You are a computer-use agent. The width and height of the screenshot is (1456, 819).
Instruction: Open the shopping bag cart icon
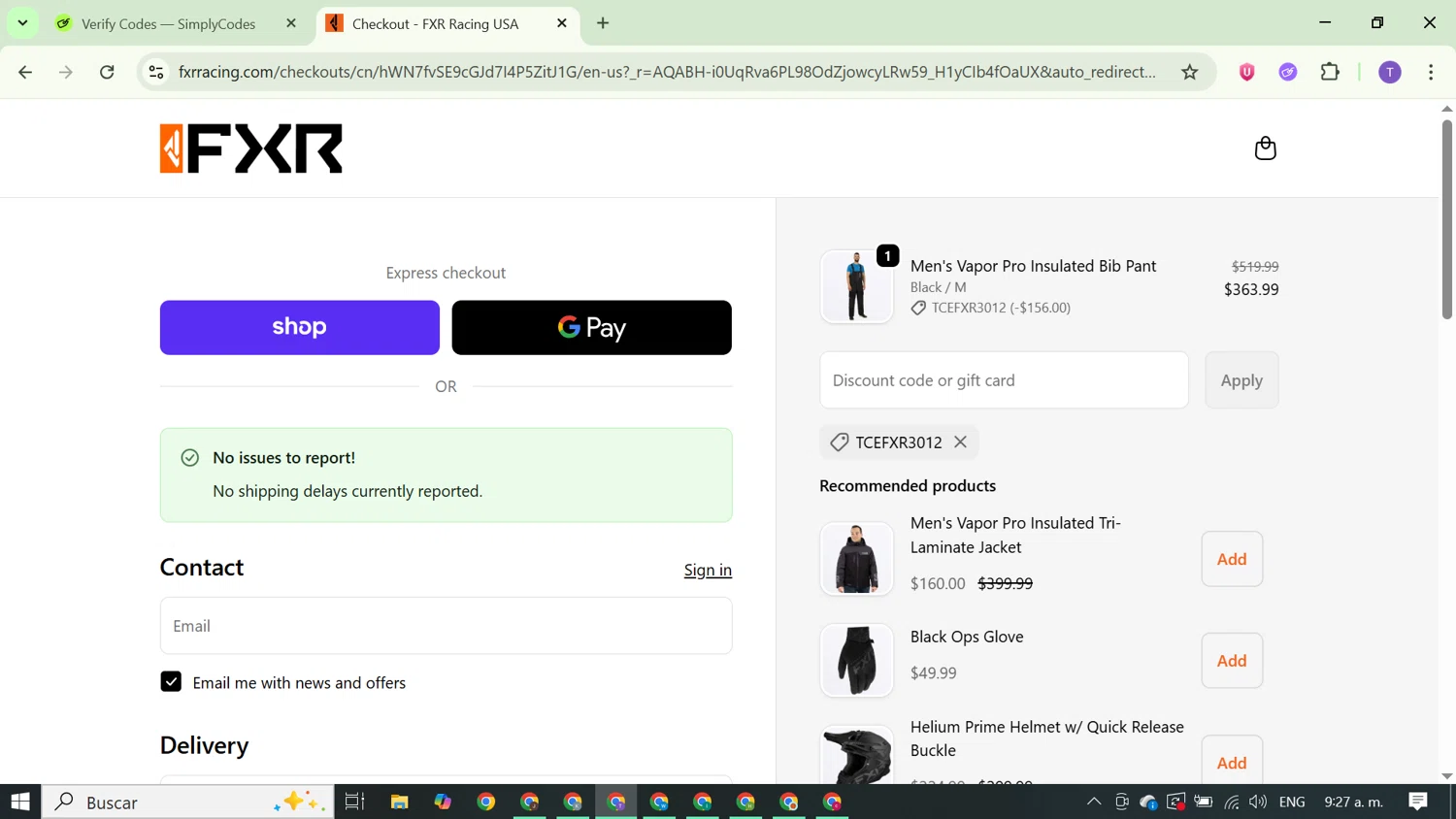coord(1265,148)
